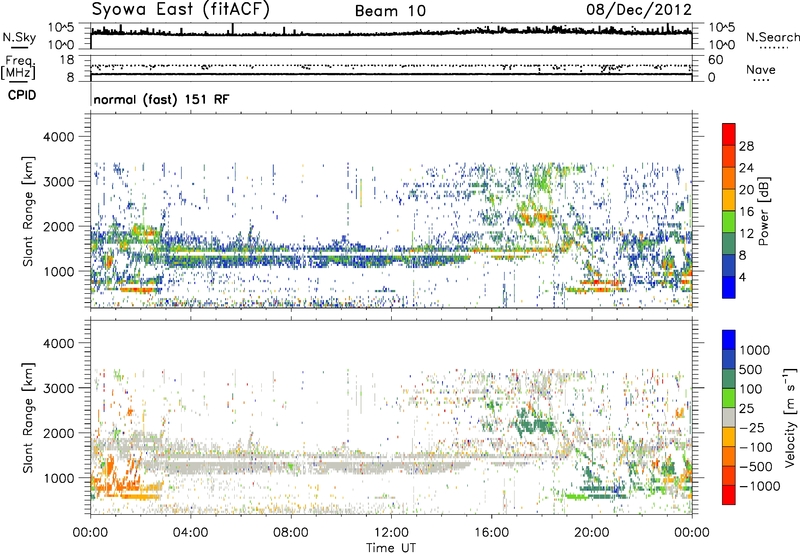The width and height of the screenshot is (800, 554).
Task: Click "Slant Range [km]" label of velocity panel
Action: point(28,418)
